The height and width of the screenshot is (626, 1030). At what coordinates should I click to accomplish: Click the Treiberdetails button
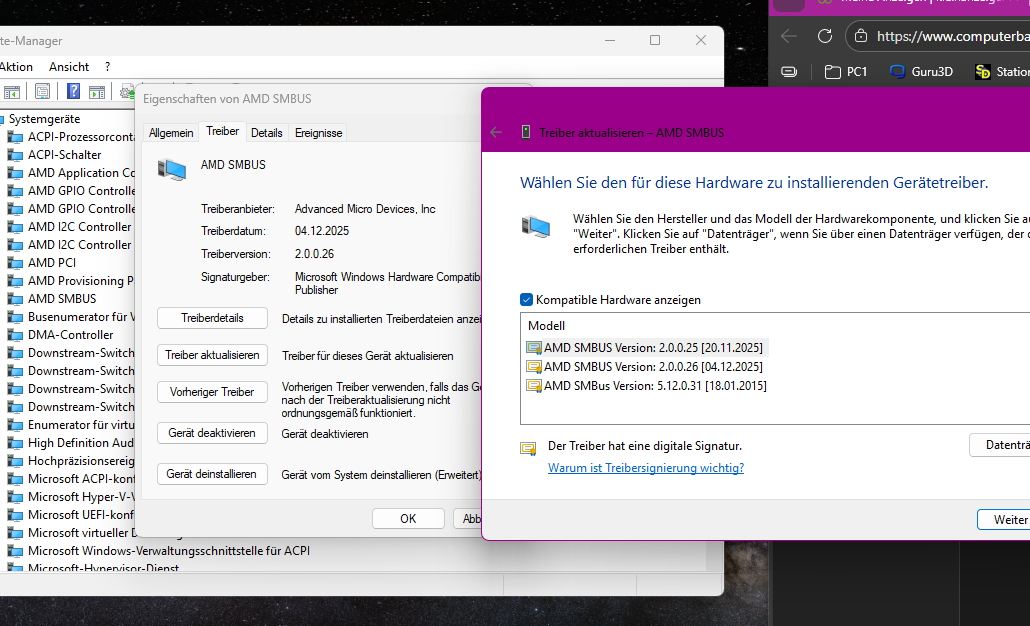[212, 318]
